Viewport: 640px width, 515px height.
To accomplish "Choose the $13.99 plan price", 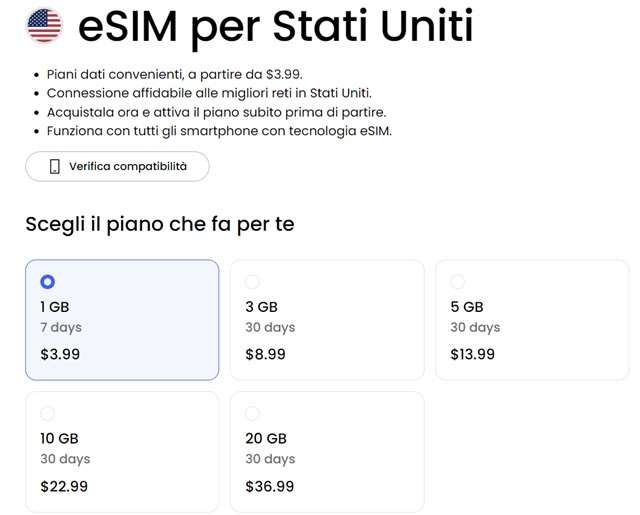I will pyautogui.click(x=472, y=353).
